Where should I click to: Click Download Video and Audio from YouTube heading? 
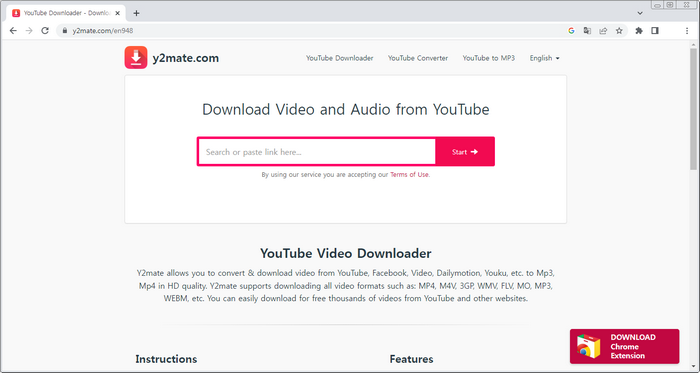[x=346, y=110]
